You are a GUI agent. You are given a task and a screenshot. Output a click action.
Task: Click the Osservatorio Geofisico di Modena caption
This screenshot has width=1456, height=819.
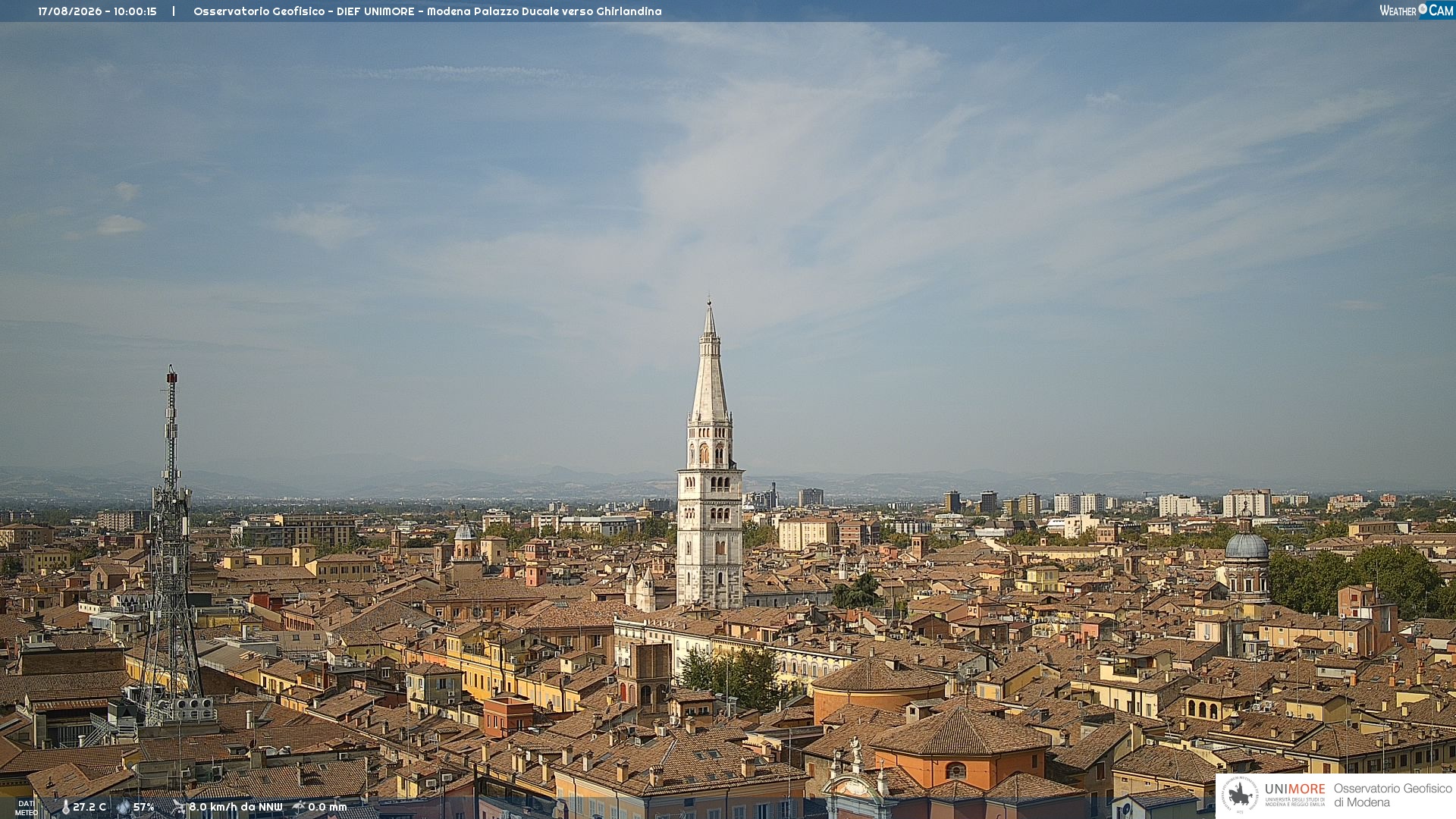click(1392, 795)
